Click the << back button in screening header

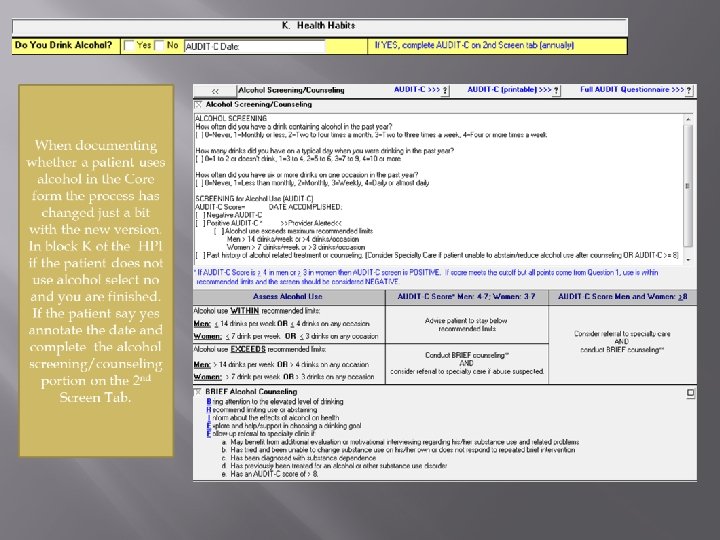click(215, 90)
